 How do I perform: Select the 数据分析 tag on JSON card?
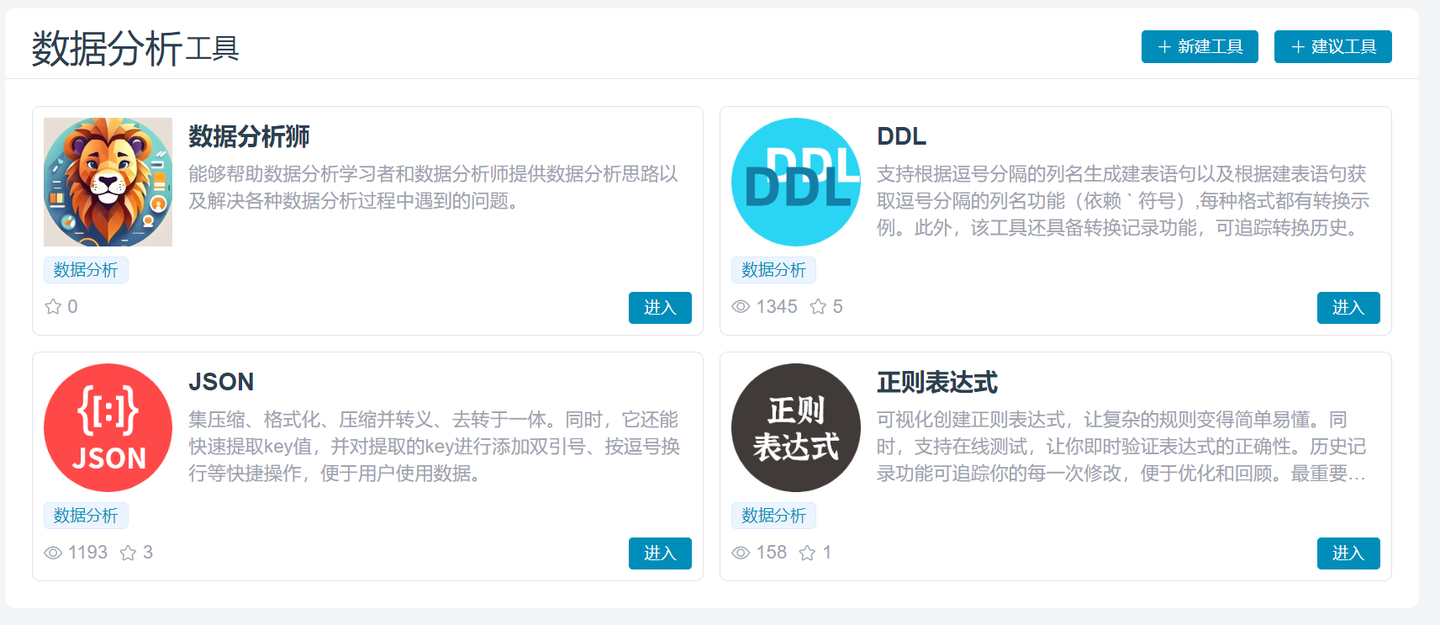pyautogui.click(x=86, y=516)
